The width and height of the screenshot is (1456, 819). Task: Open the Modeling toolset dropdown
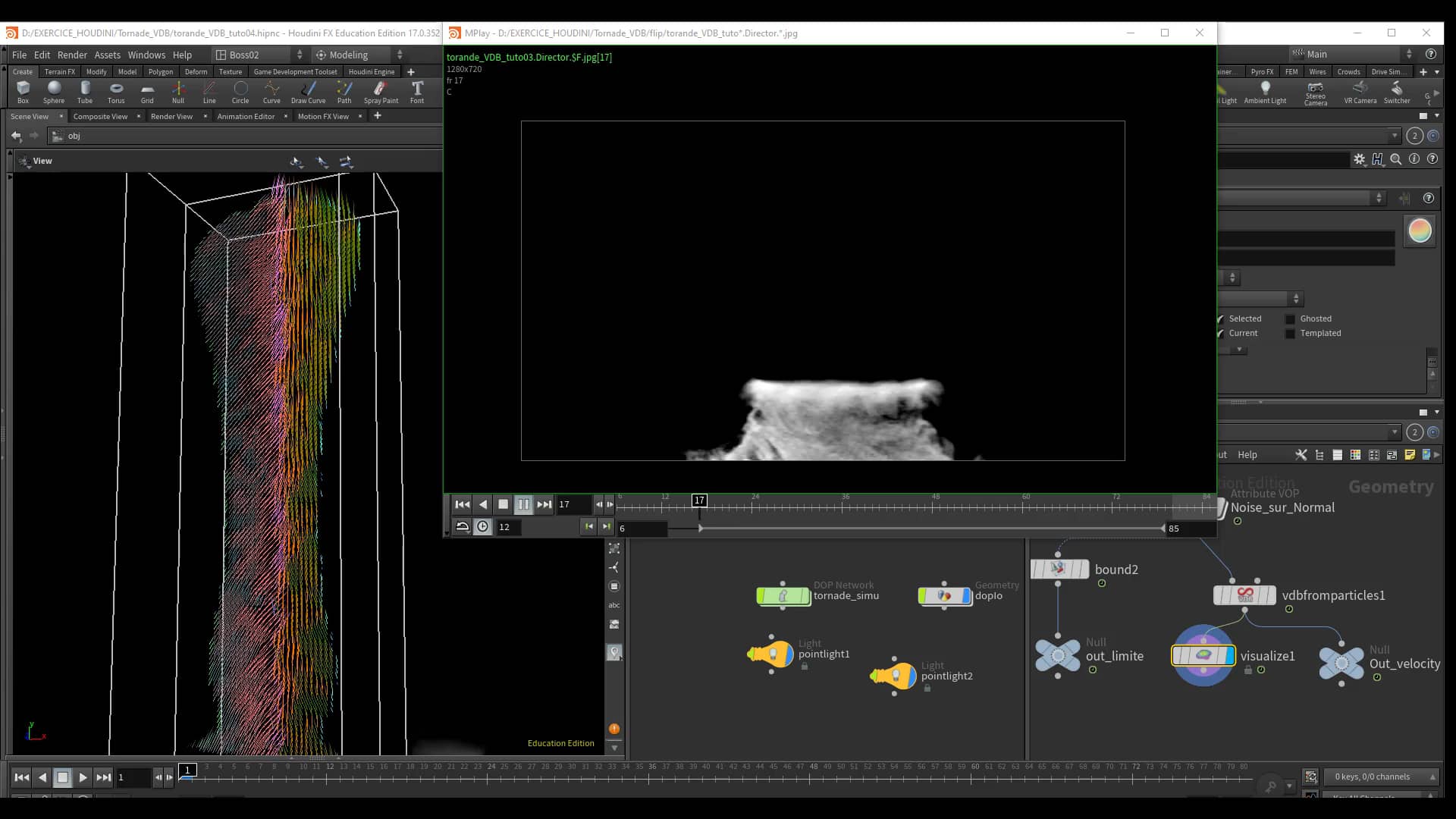[x=400, y=55]
